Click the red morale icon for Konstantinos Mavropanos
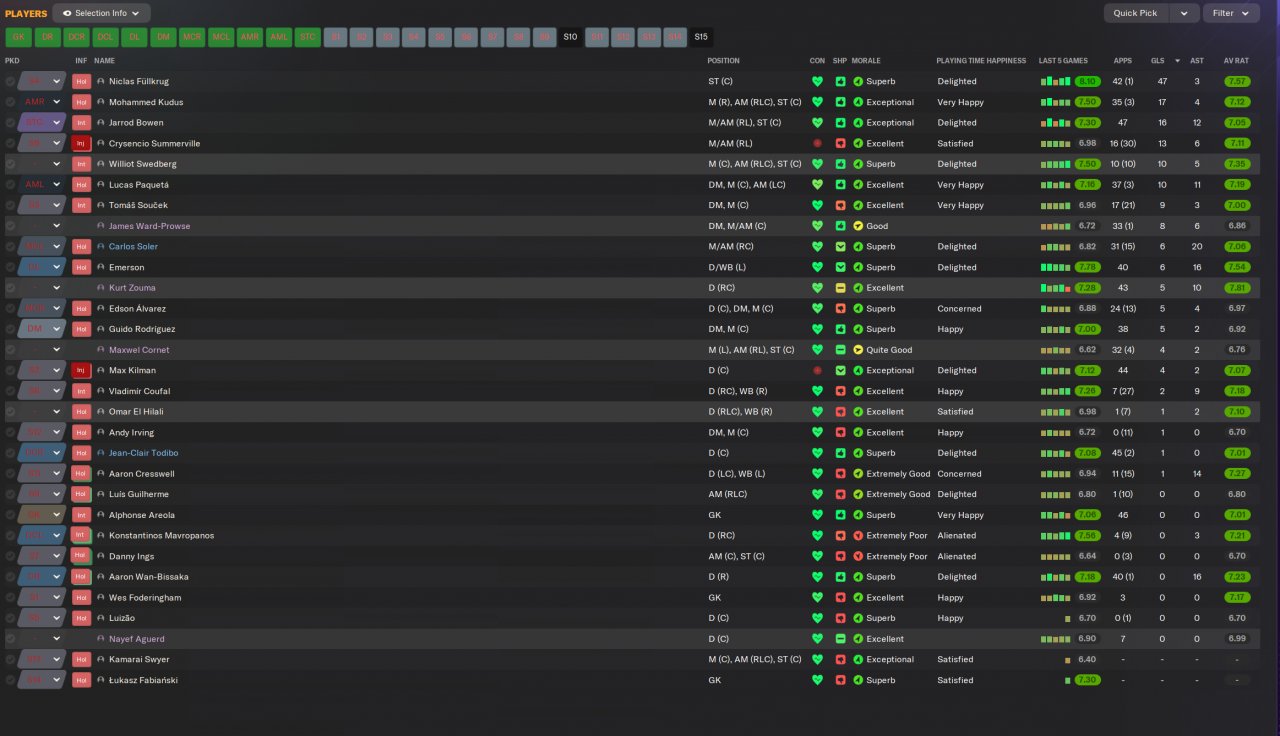The width and height of the screenshot is (1280, 736). [858, 535]
